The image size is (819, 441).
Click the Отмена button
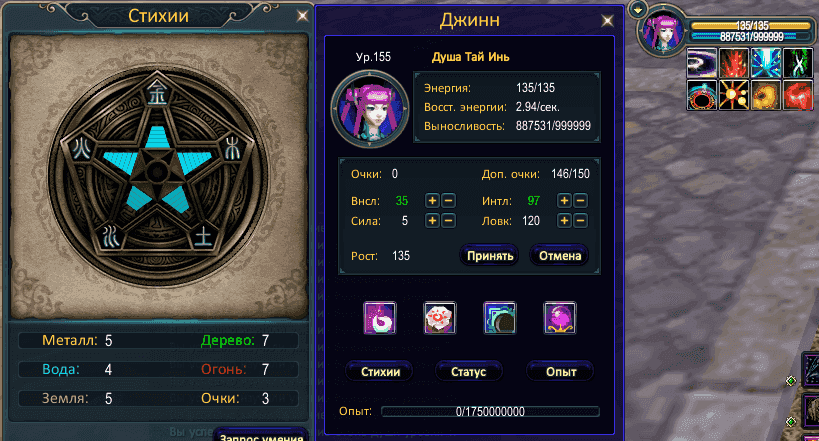(x=560, y=256)
